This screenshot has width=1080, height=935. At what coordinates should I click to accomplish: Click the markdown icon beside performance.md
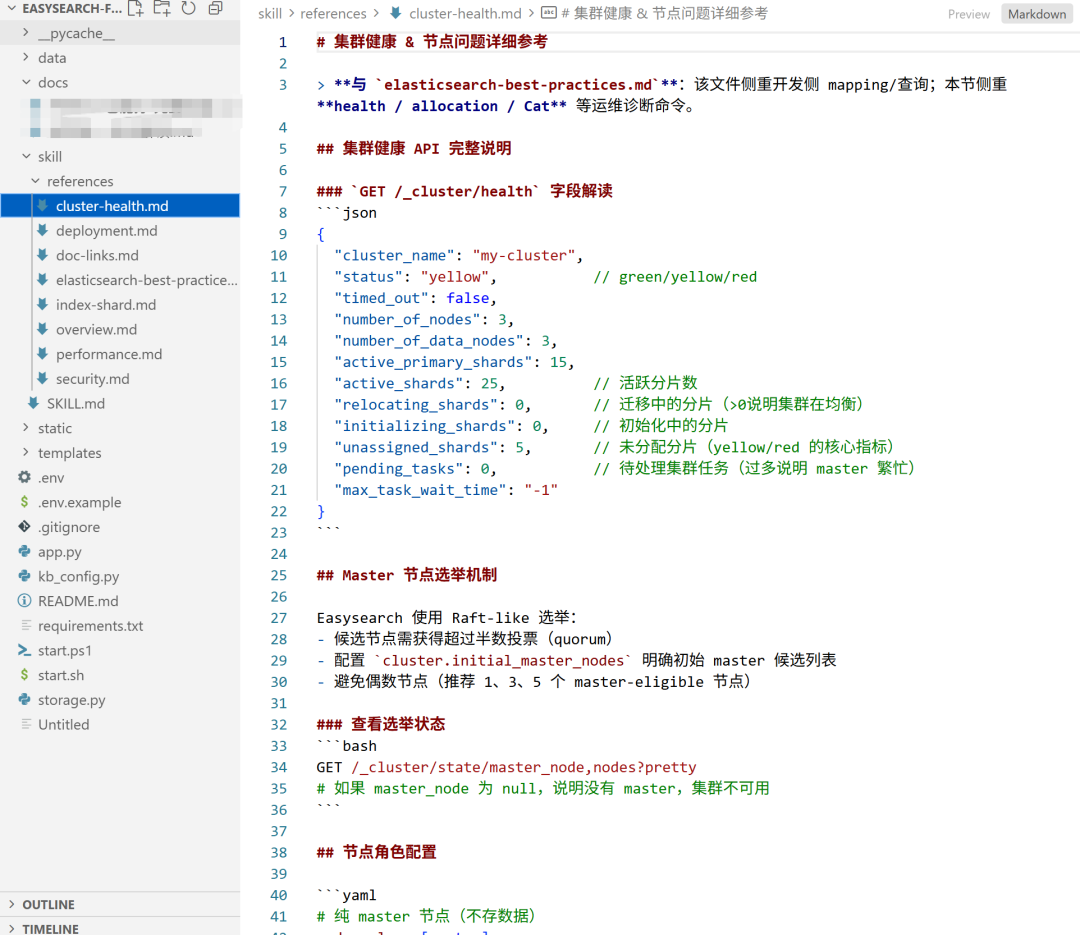click(43, 354)
